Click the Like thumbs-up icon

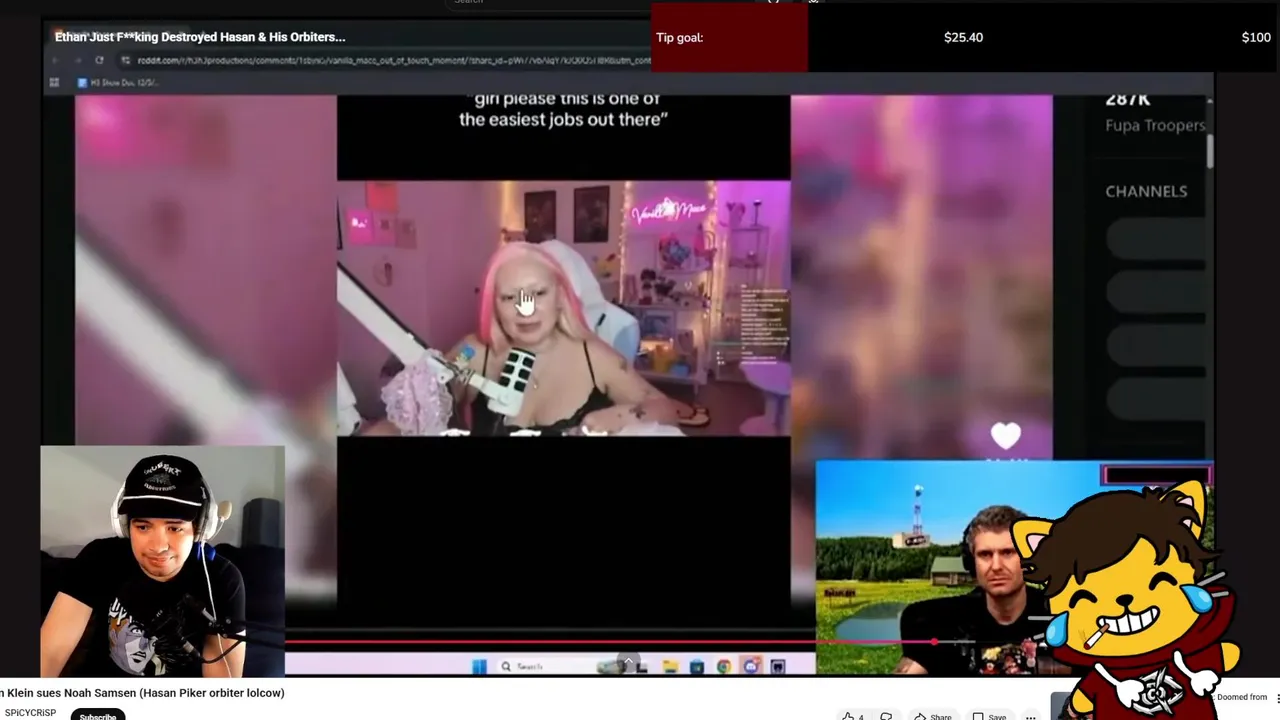pos(848,716)
